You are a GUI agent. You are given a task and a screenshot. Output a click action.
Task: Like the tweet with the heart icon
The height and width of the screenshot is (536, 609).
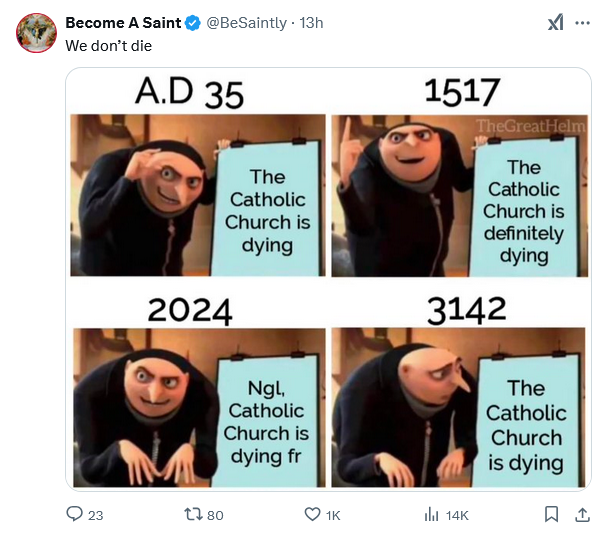[313, 514]
